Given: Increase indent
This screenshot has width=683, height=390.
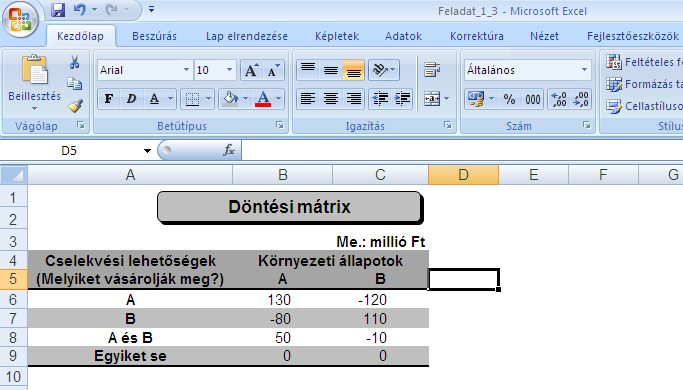Looking at the screenshot, I should [x=402, y=99].
